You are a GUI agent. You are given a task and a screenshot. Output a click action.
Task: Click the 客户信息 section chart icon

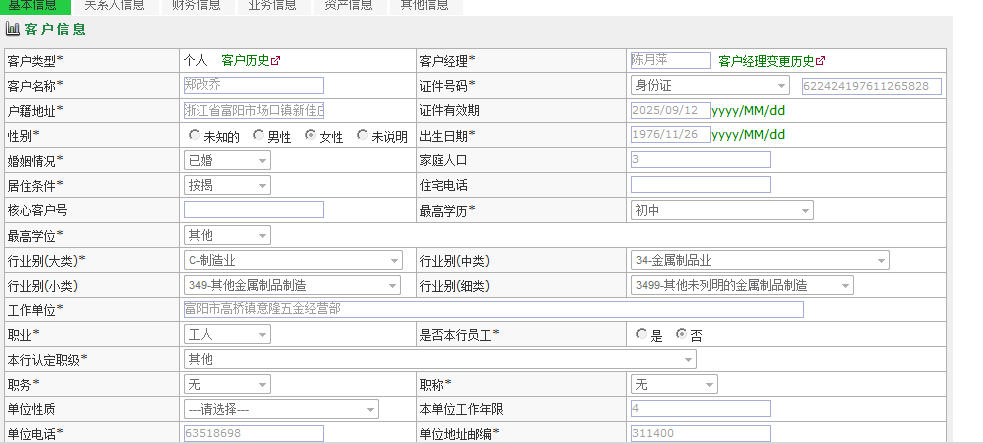tap(13, 29)
